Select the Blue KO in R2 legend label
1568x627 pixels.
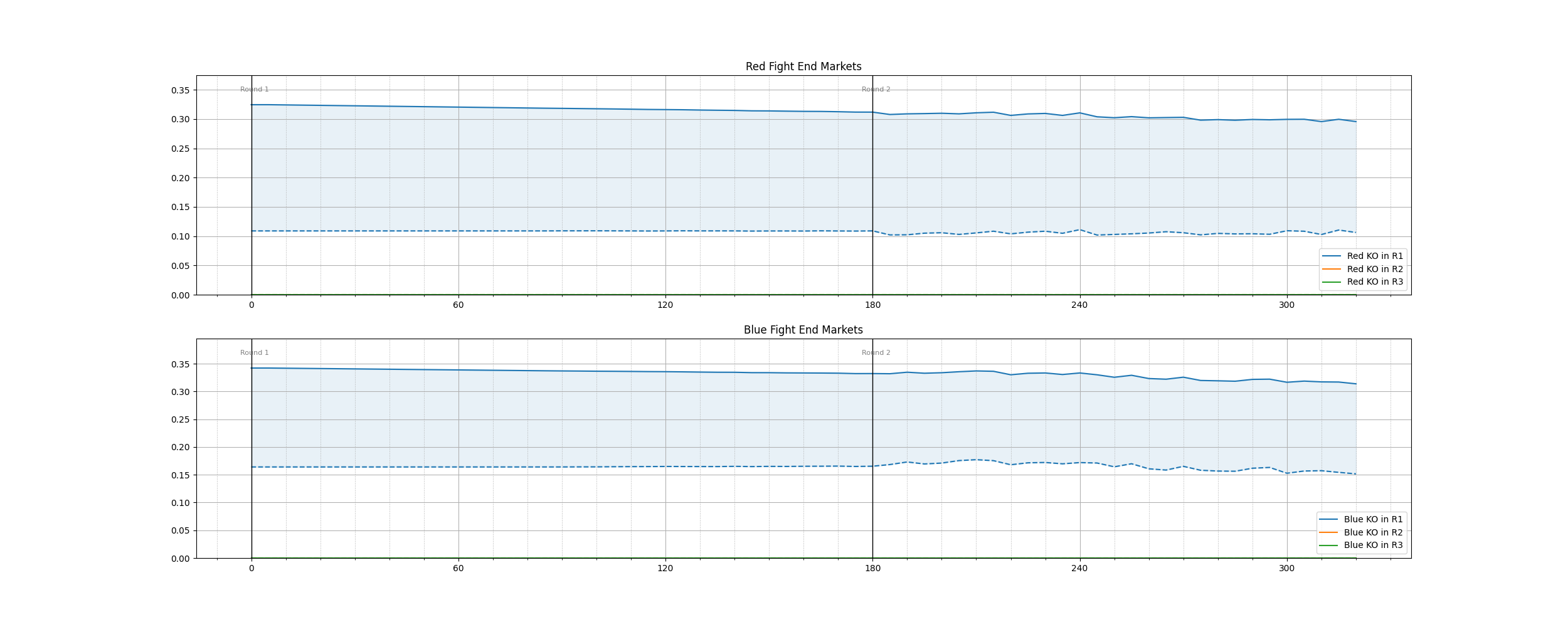(1373, 532)
